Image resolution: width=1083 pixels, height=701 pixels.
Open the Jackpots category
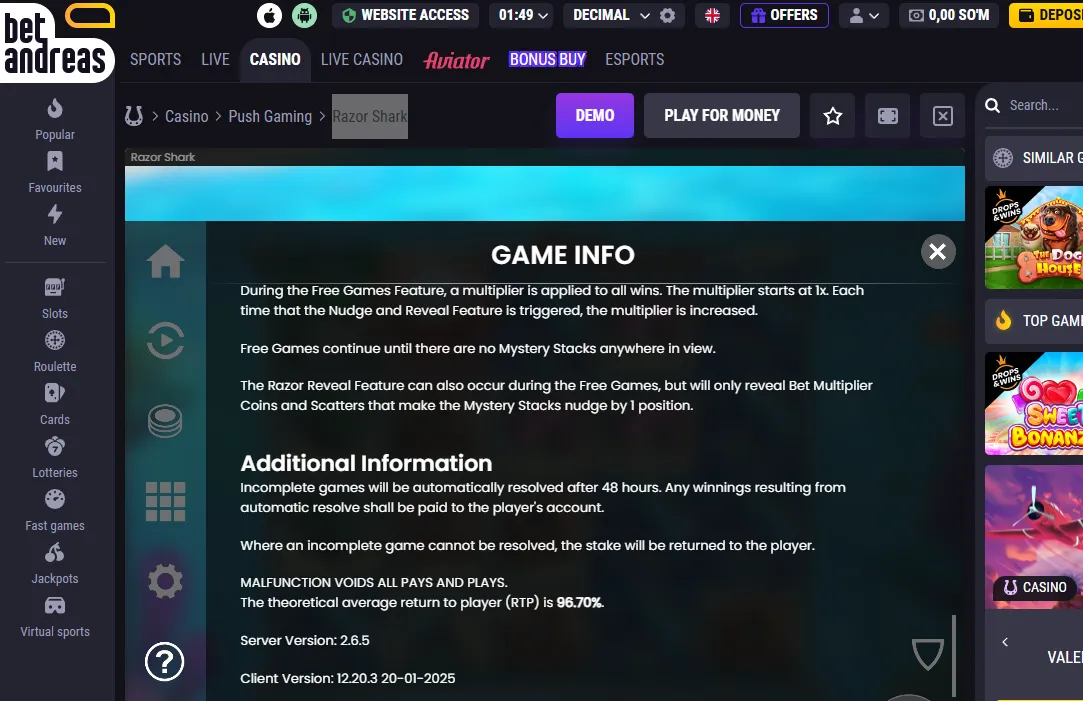click(x=55, y=564)
